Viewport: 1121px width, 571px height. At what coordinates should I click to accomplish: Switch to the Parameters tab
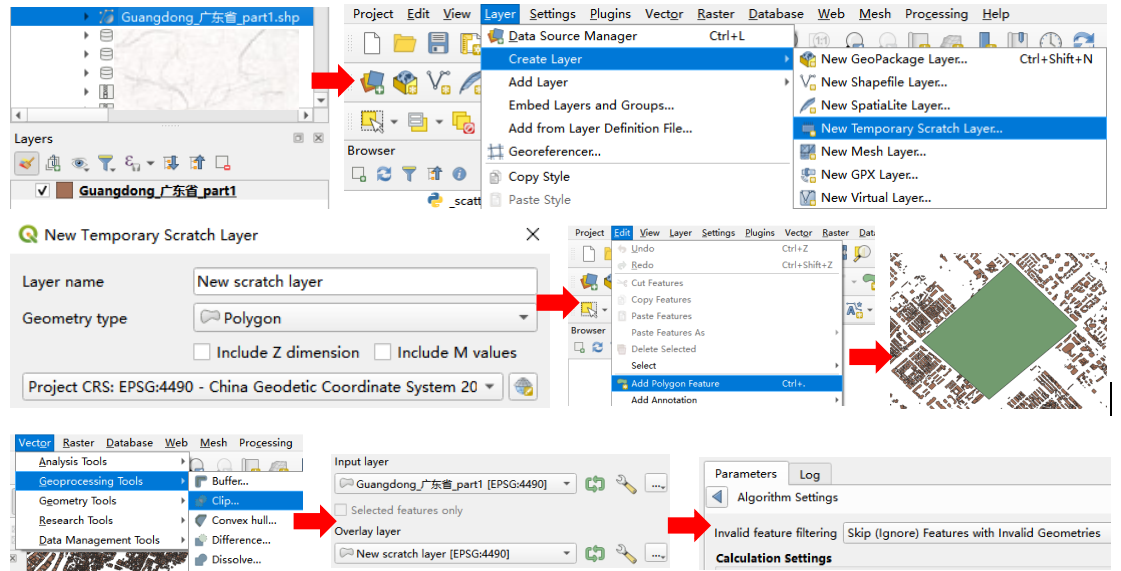pyautogui.click(x=746, y=474)
